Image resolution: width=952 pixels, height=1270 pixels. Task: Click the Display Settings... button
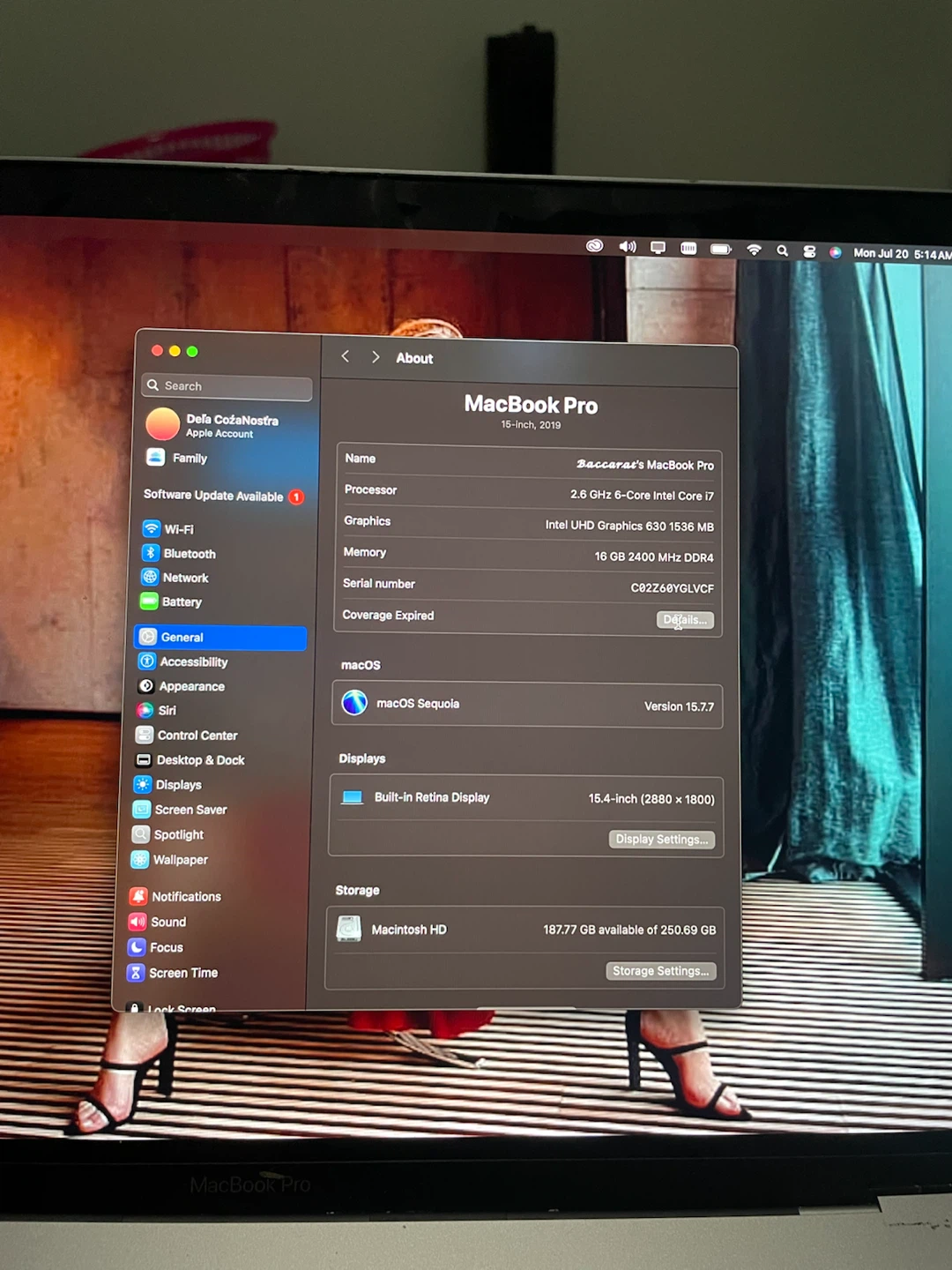(661, 839)
